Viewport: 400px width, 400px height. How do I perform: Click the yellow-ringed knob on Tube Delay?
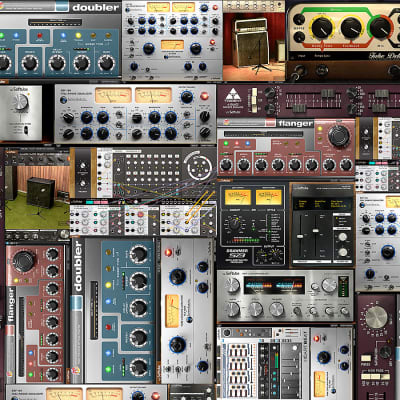[x=321, y=27]
